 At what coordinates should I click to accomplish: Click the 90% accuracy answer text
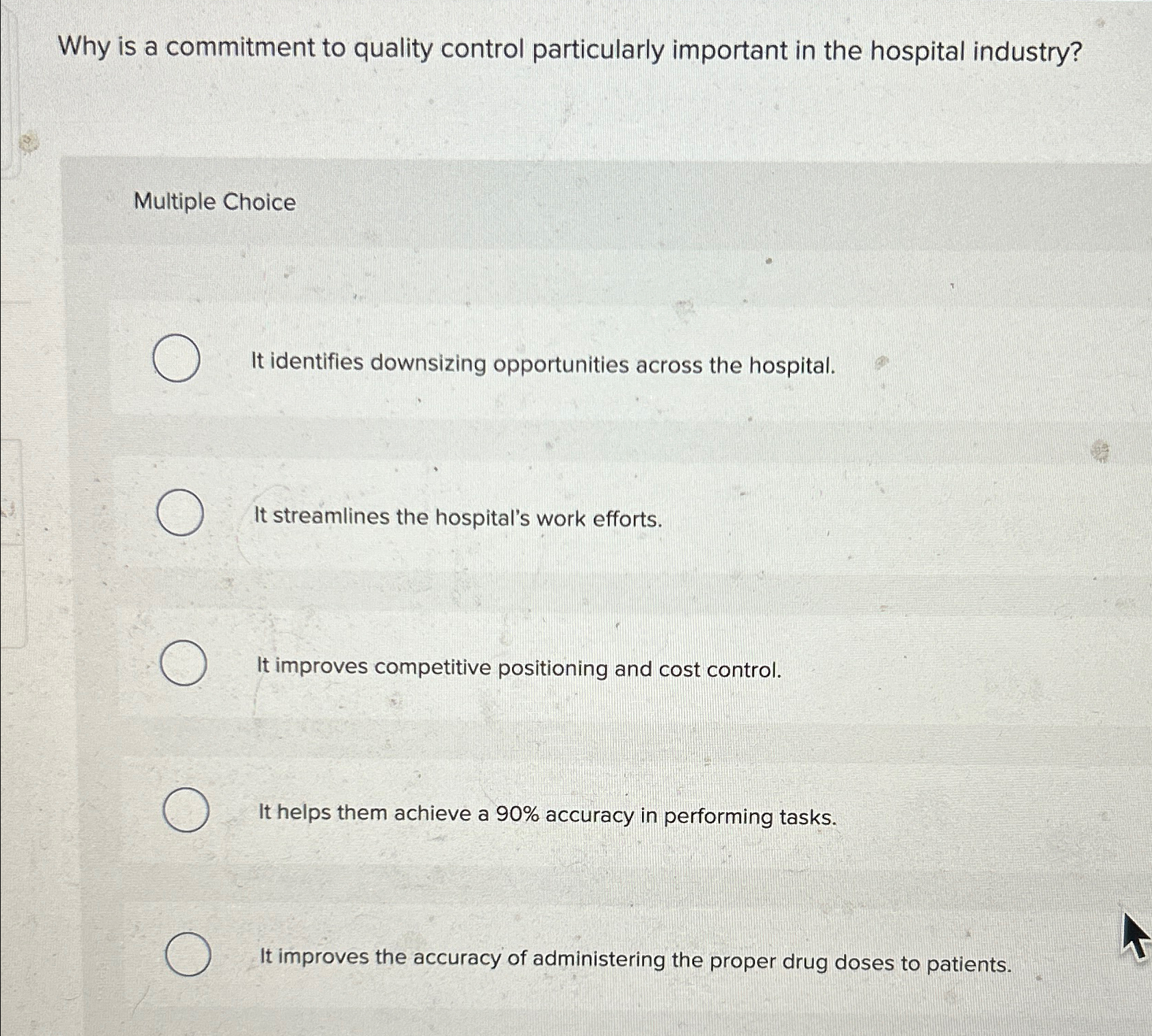click(x=548, y=816)
